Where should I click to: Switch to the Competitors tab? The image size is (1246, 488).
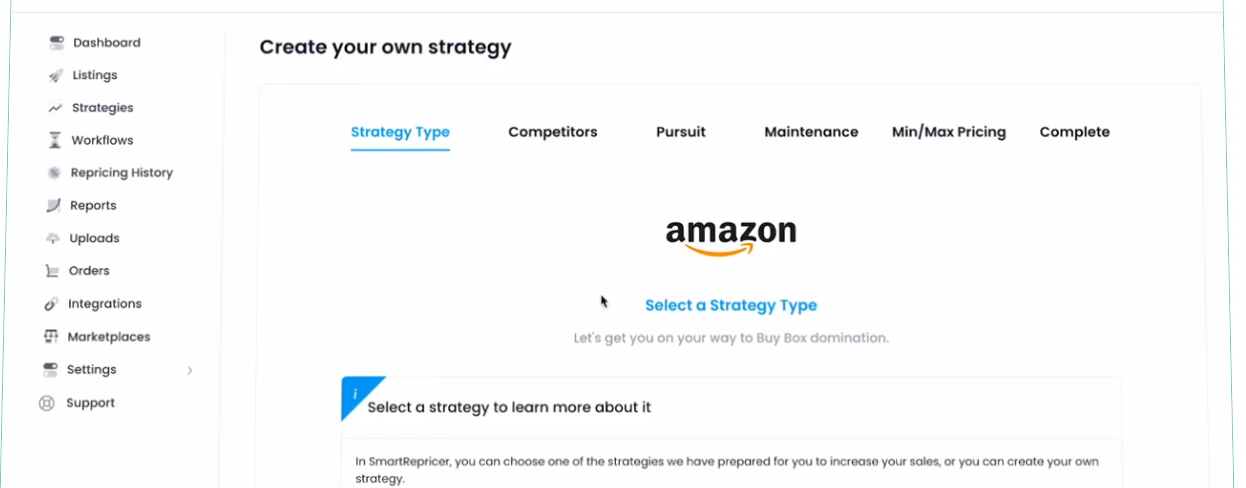click(x=552, y=132)
